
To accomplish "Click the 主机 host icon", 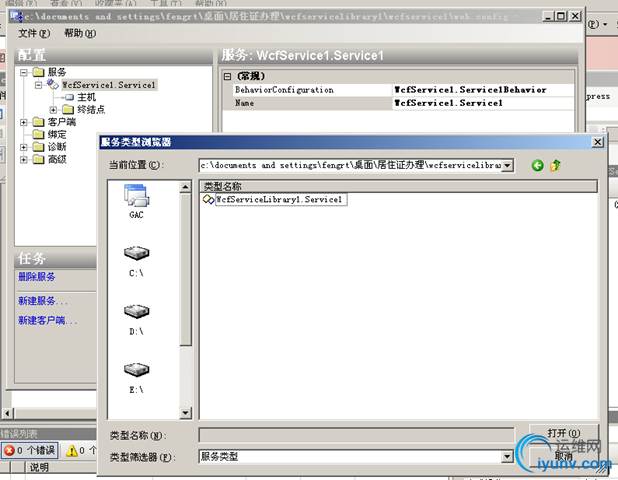I will coord(69,97).
